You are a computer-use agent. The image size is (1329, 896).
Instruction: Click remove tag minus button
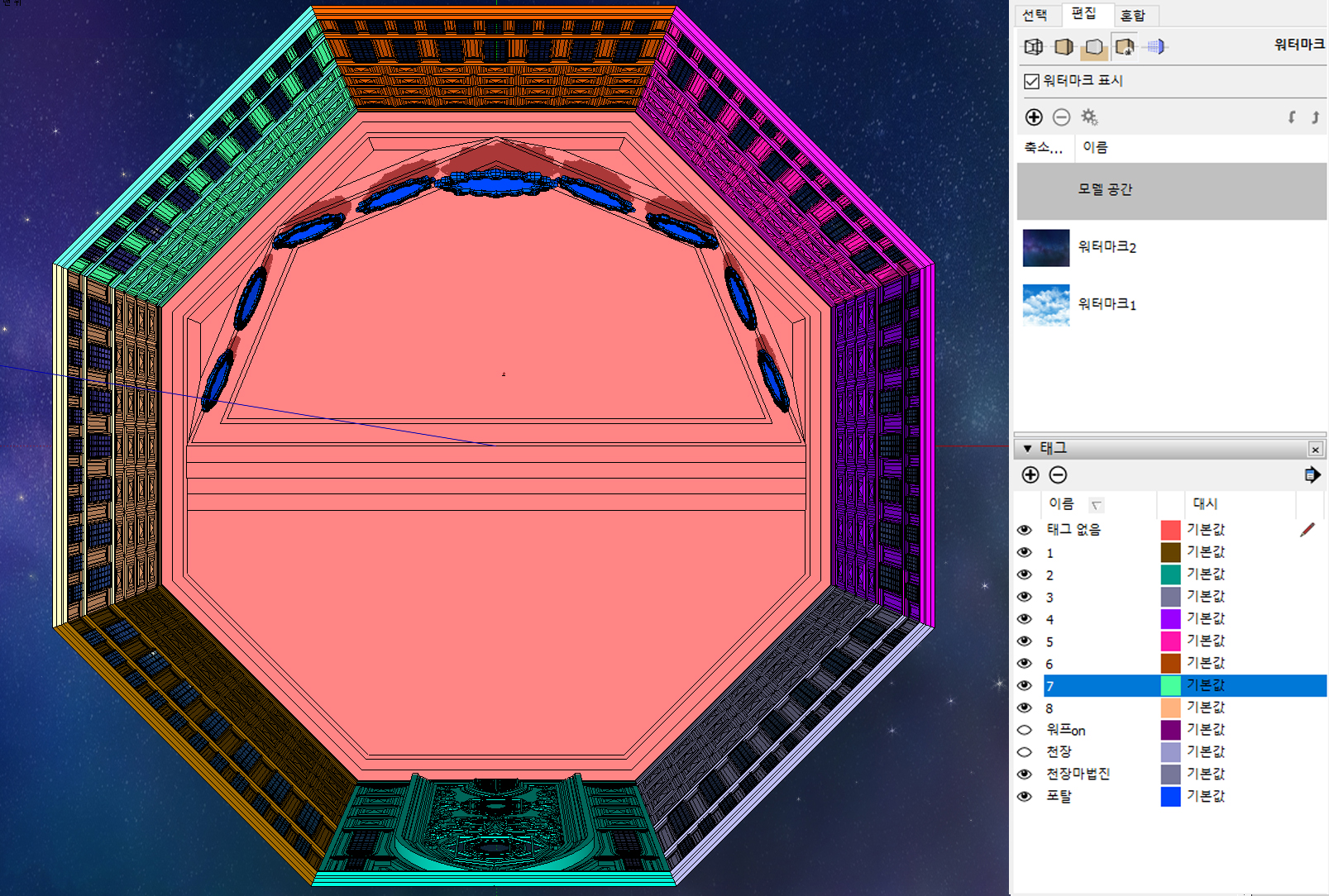1058,475
